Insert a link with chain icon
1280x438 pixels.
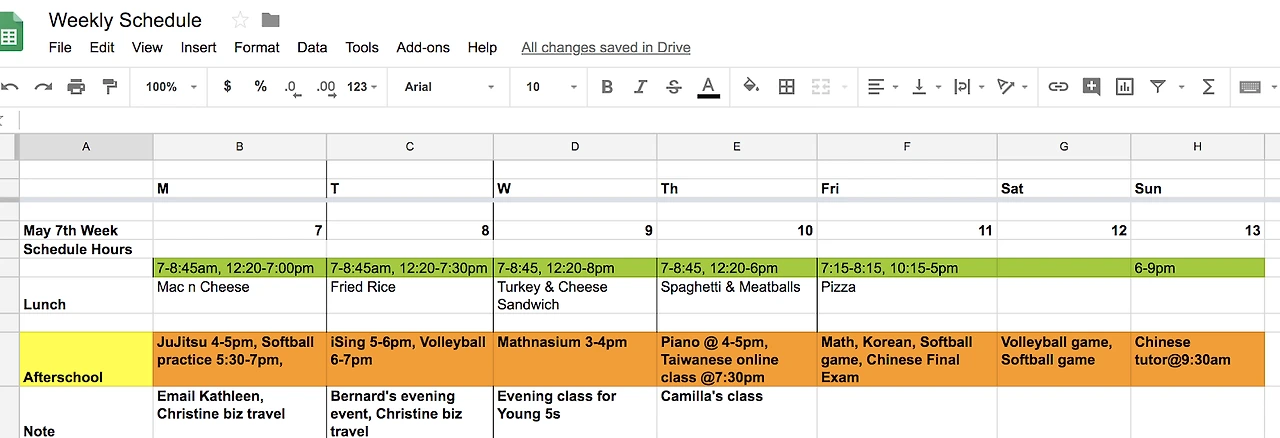[x=1058, y=87]
